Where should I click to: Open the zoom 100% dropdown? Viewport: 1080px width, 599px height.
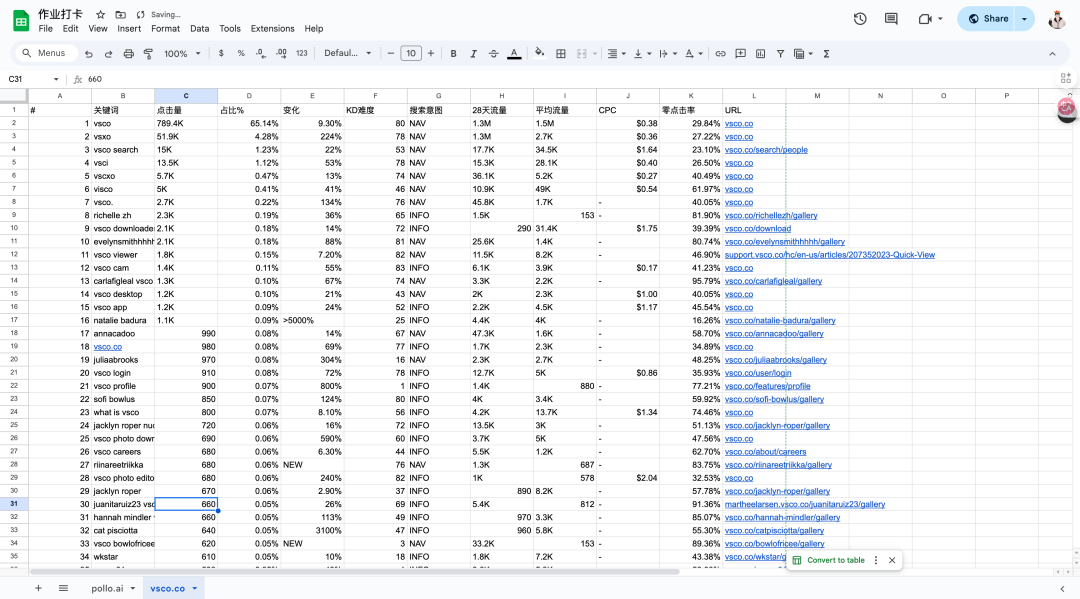click(x=182, y=54)
